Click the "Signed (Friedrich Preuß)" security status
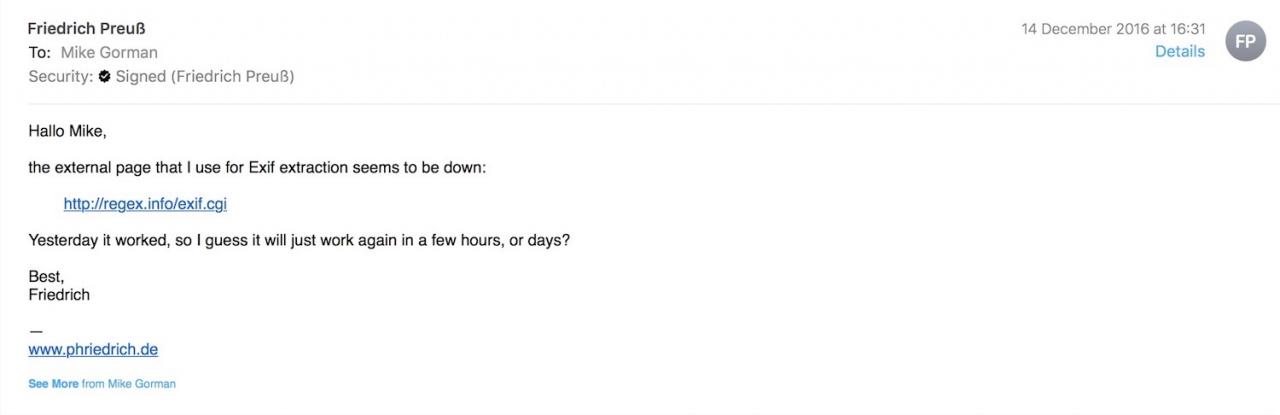This screenshot has width=1280, height=415. pos(205,76)
